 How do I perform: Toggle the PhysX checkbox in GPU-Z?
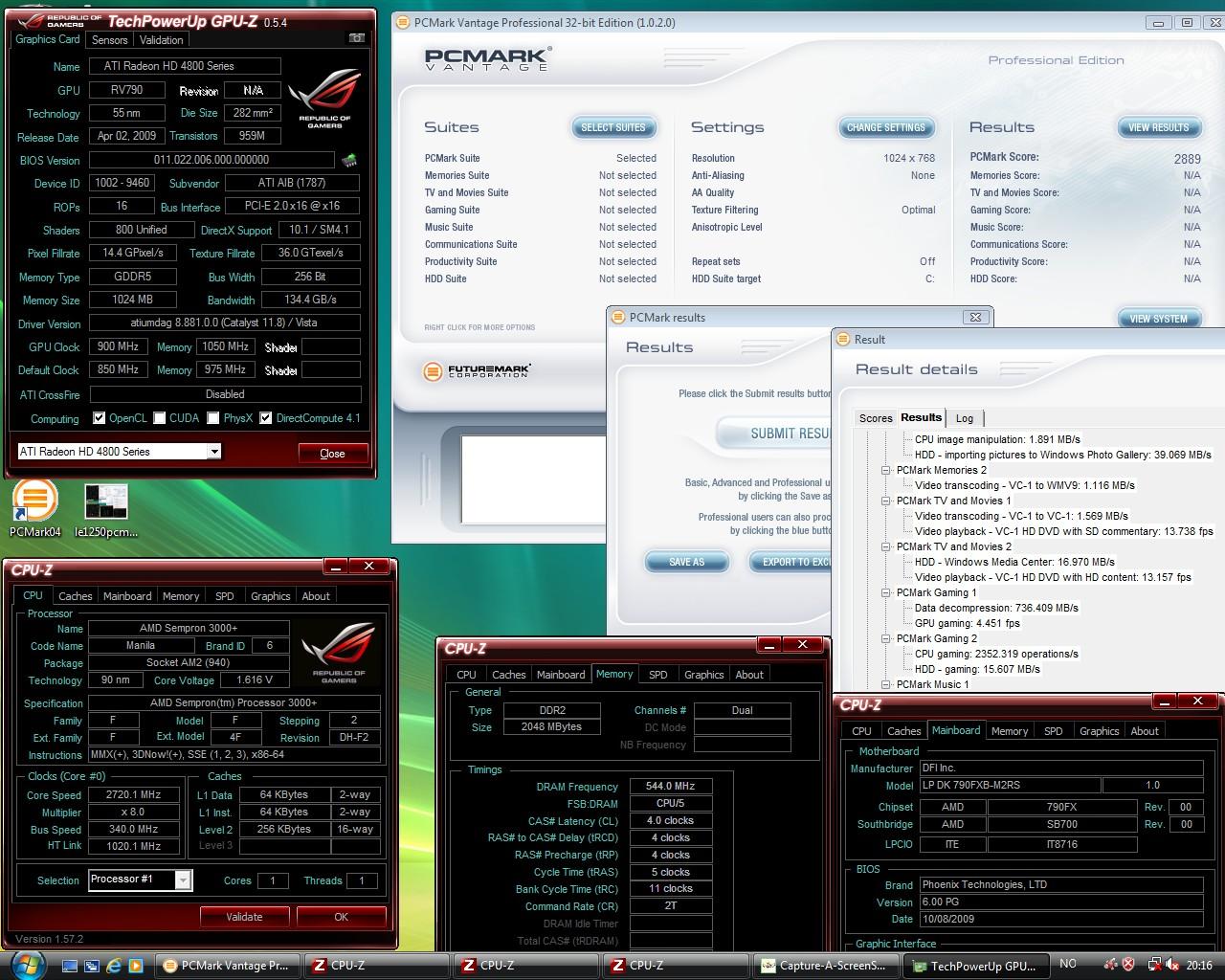(212, 418)
